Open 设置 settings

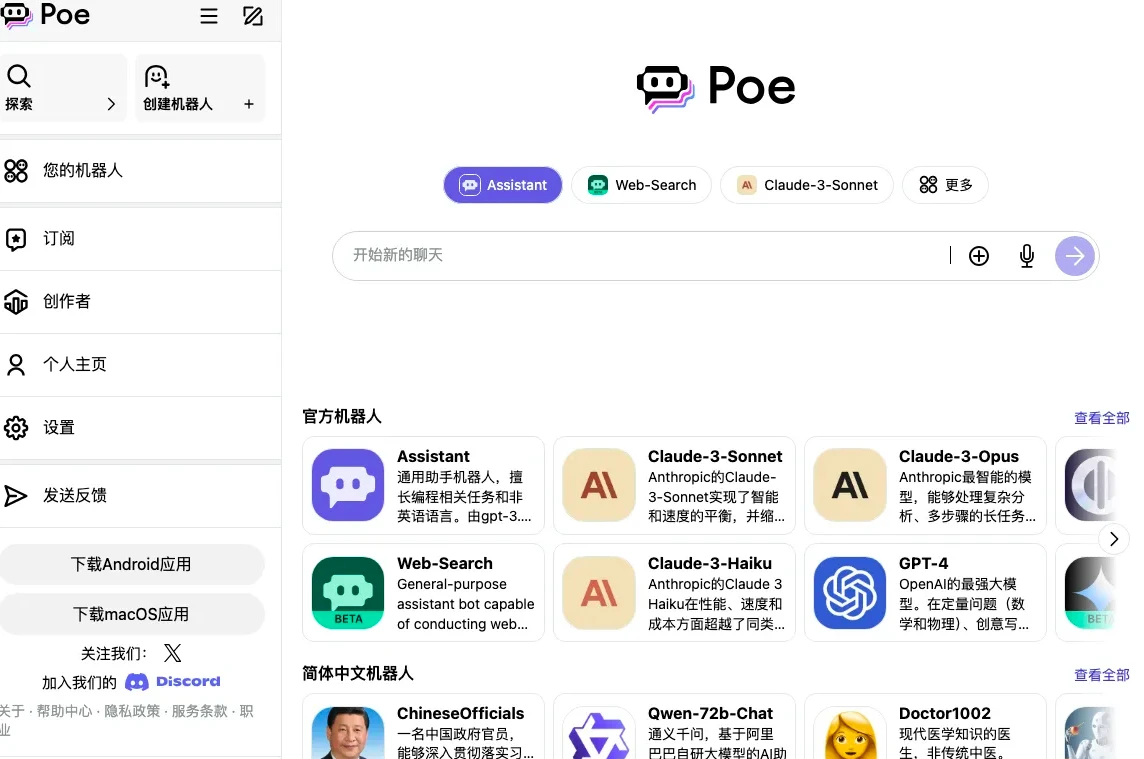pos(140,428)
